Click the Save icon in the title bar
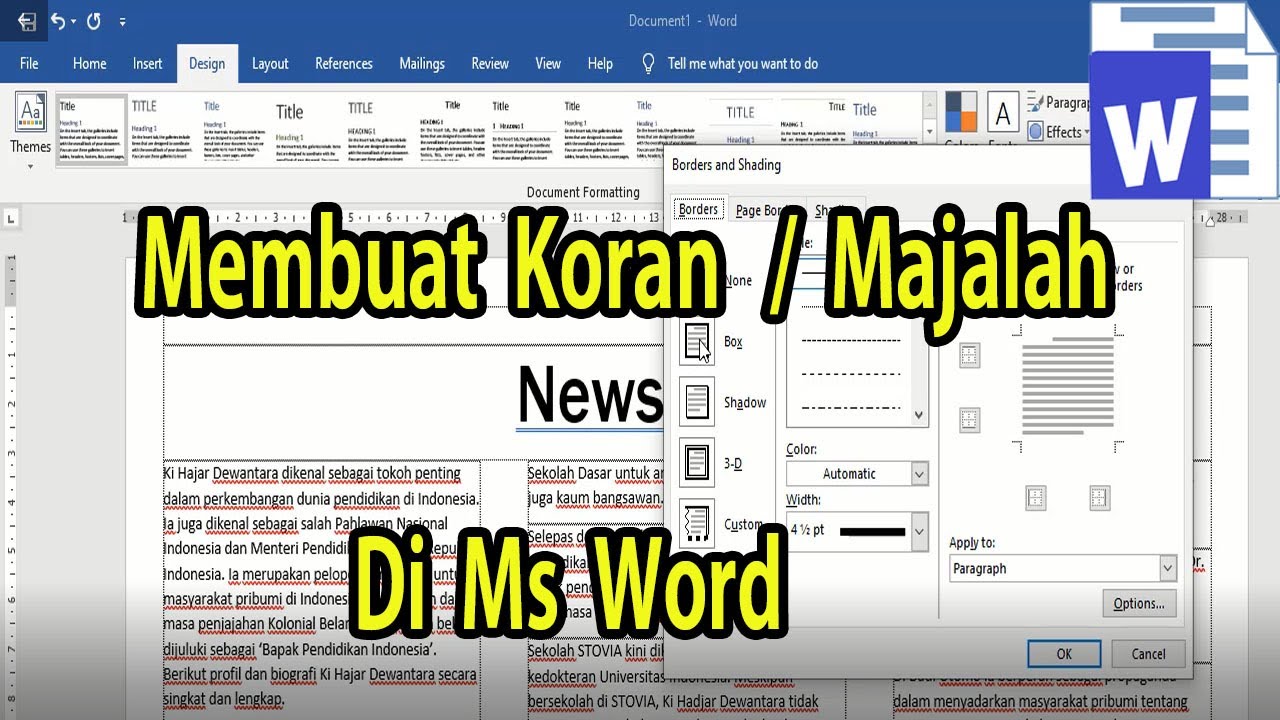Viewport: 1280px width, 720px height. pyautogui.click(x=27, y=21)
